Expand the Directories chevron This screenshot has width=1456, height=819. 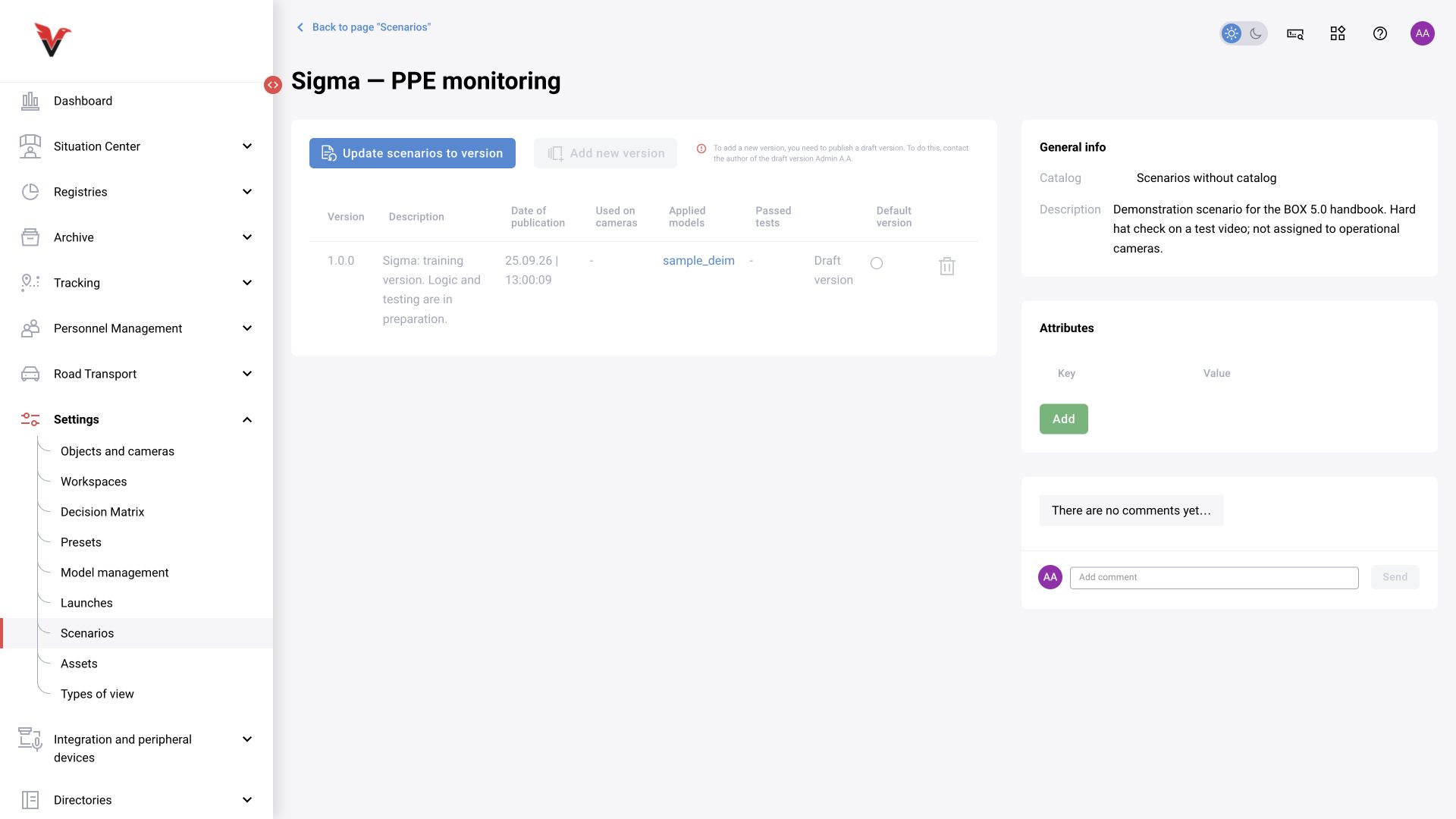click(x=247, y=800)
